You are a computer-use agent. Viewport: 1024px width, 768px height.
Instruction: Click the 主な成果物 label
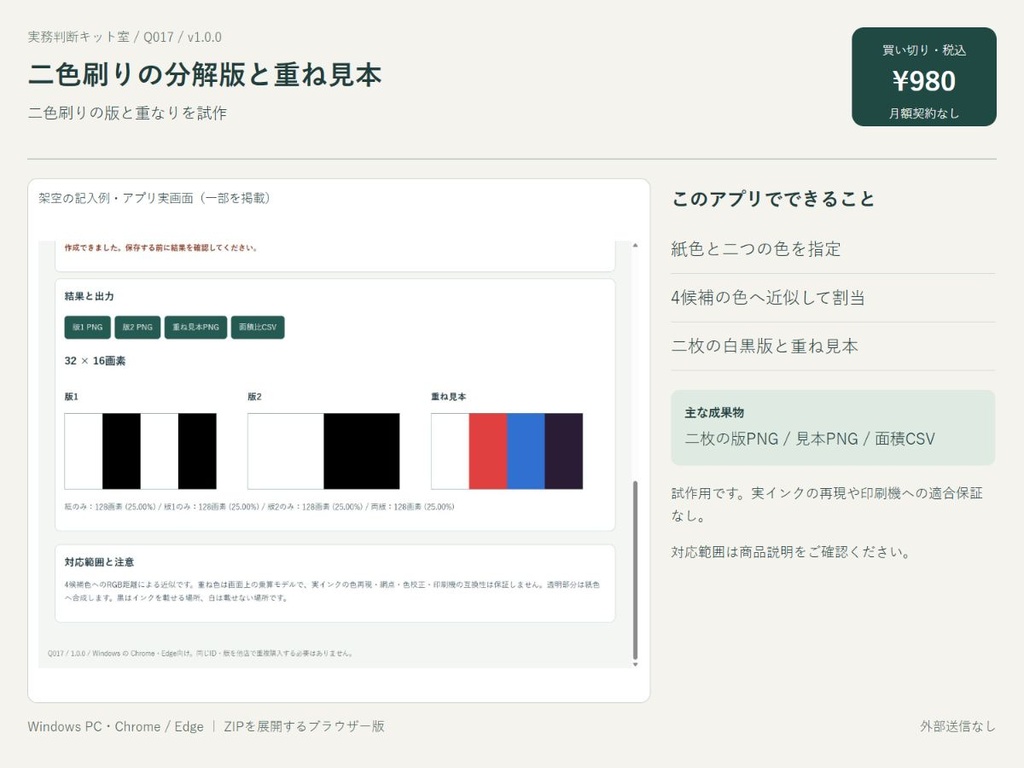click(714, 413)
